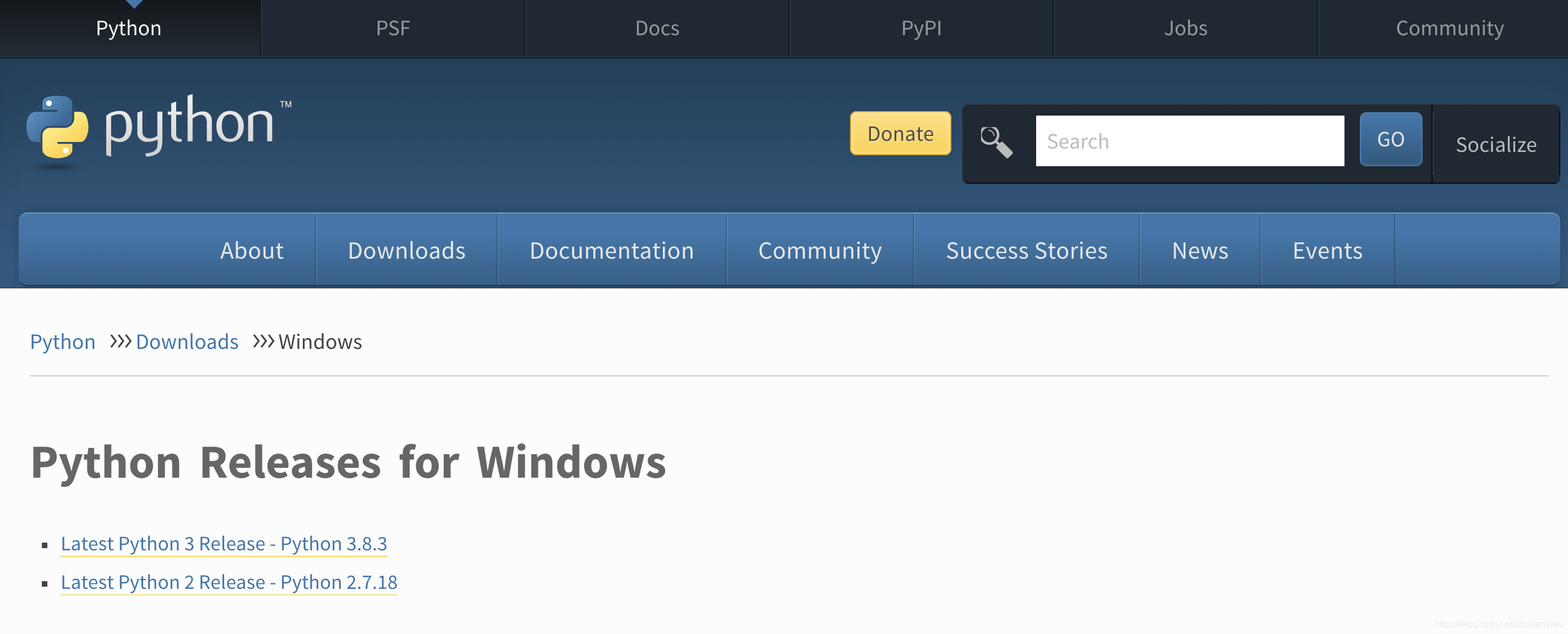Open the Downloads navigation menu
Screen dimensions: 1568x634
407,250
